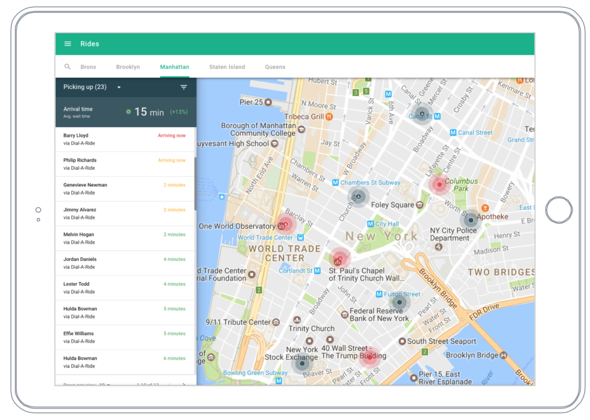Click the search magnifier icon
Screen dimensions: 590x420
pyautogui.click(x=67, y=67)
